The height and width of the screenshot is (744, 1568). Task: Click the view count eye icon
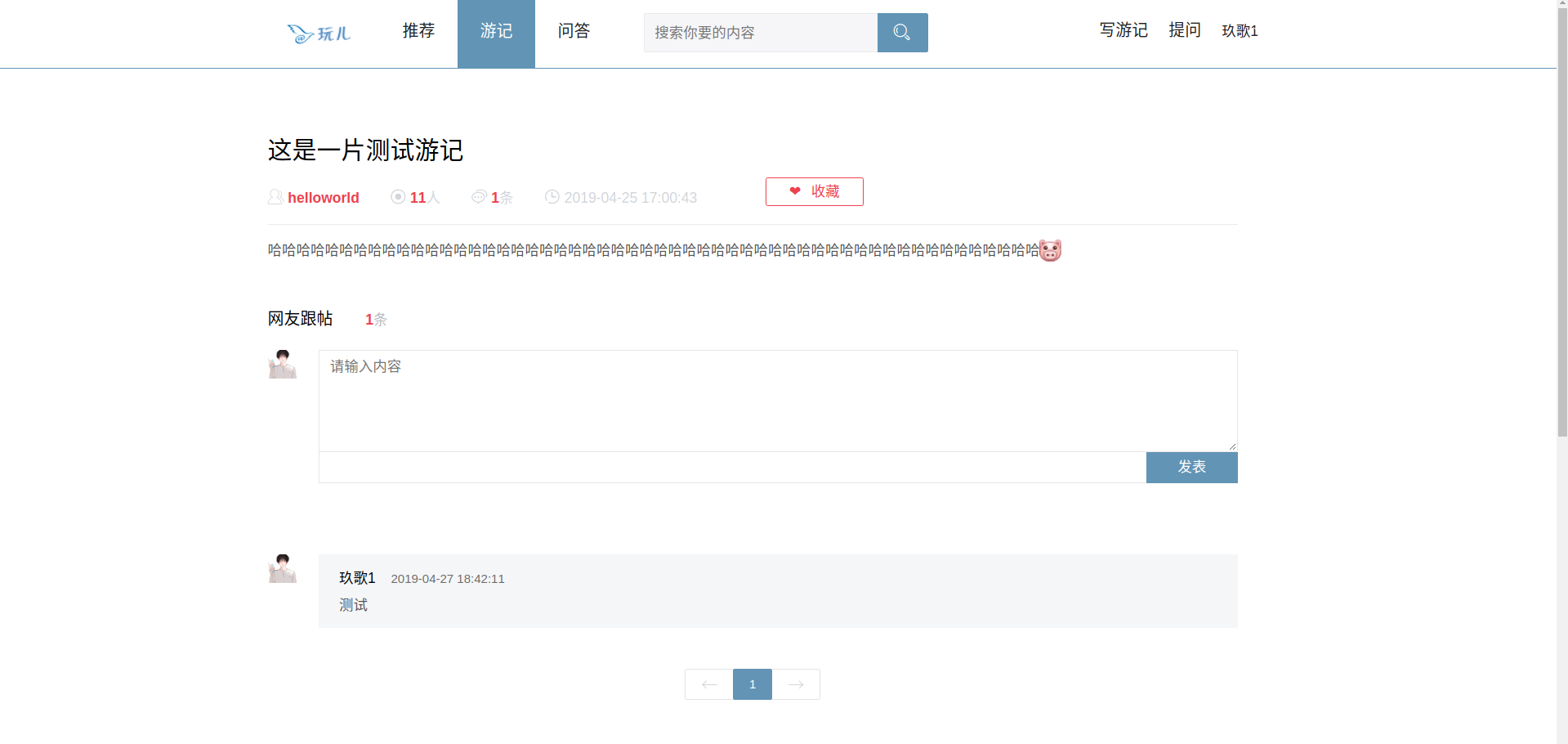coord(398,197)
